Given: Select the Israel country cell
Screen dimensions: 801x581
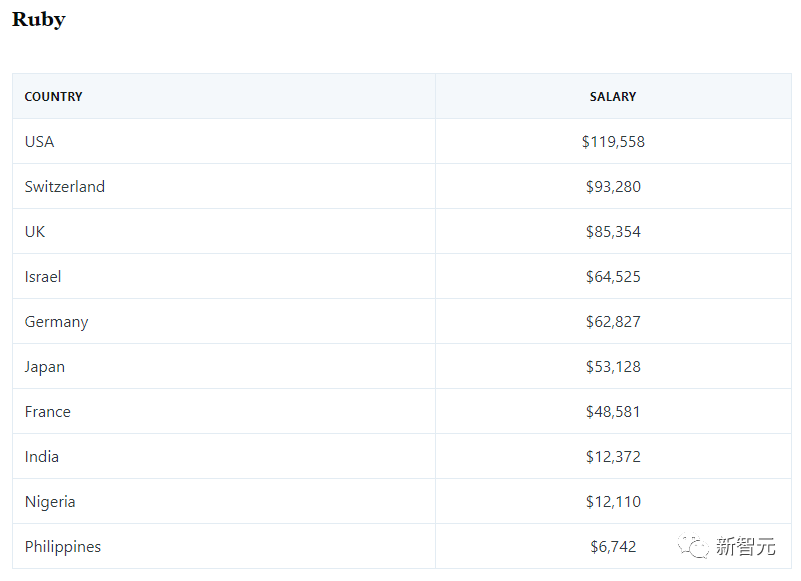Looking at the screenshot, I should [x=43, y=277].
